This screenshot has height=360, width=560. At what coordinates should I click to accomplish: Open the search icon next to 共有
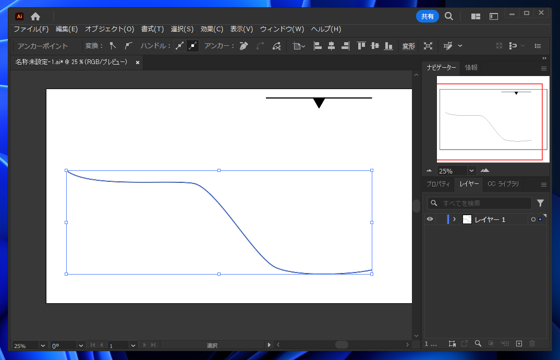tap(449, 16)
